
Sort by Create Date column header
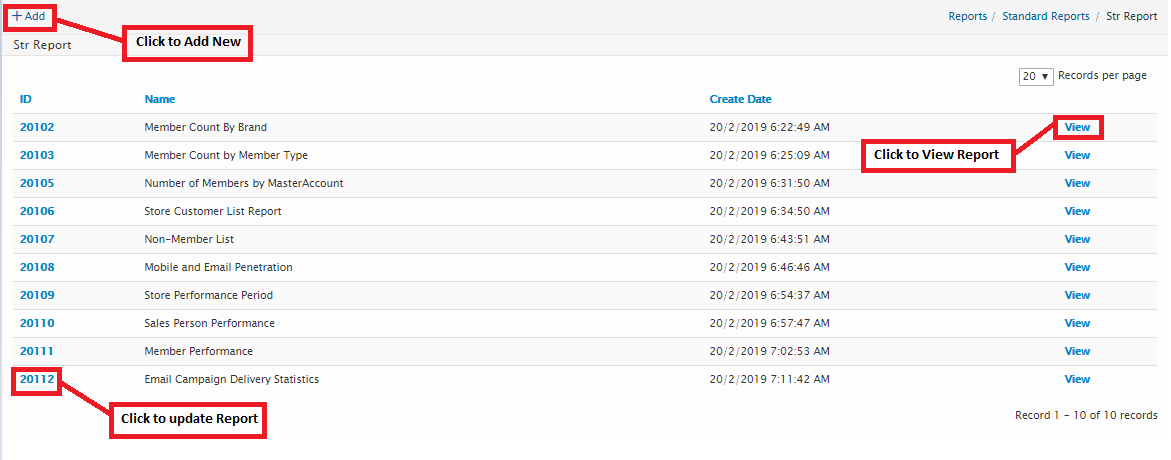pyautogui.click(x=740, y=99)
